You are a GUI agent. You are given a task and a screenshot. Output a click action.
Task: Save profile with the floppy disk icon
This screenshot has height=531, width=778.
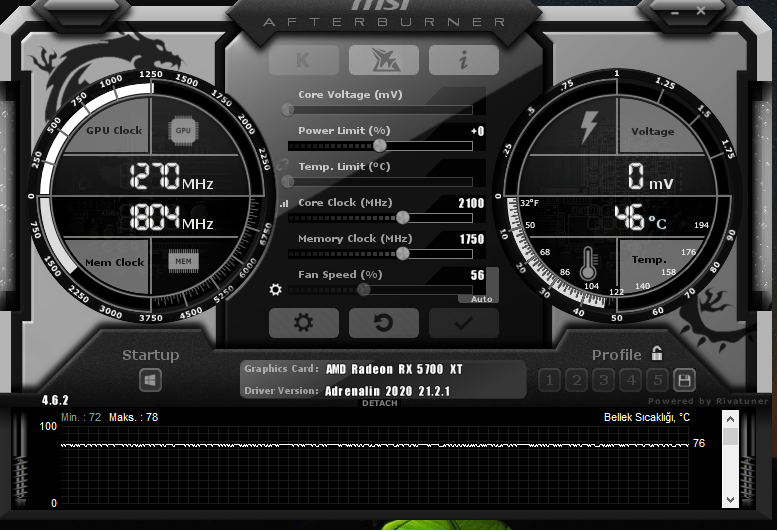tap(684, 381)
